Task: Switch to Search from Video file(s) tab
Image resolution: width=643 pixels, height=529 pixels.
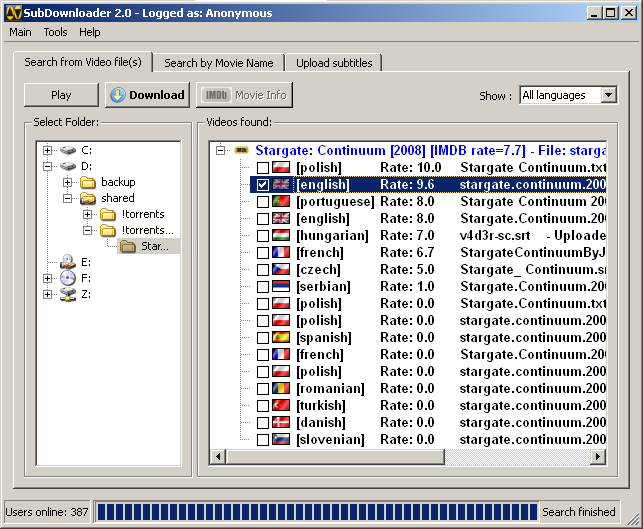Action: (83, 62)
